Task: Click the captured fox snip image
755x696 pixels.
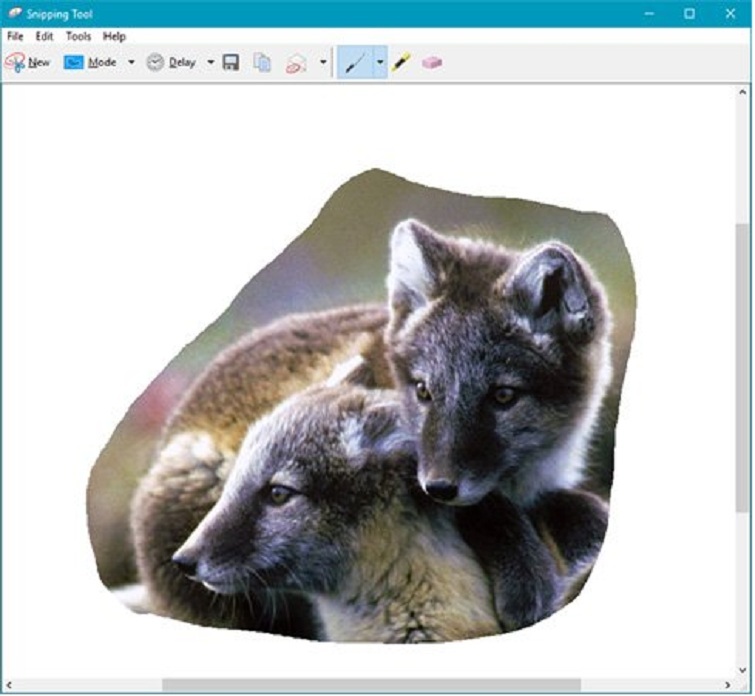Action: [362, 406]
